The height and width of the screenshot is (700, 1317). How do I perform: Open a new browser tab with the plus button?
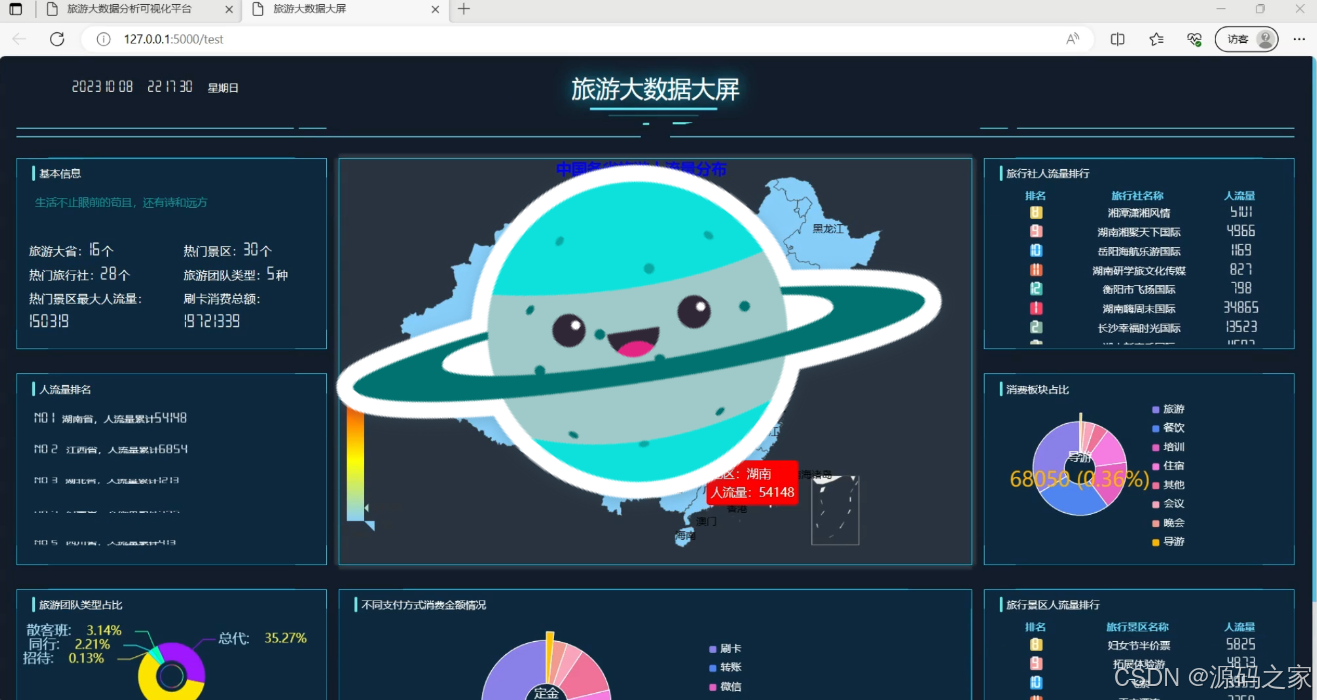[x=462, y=12]
